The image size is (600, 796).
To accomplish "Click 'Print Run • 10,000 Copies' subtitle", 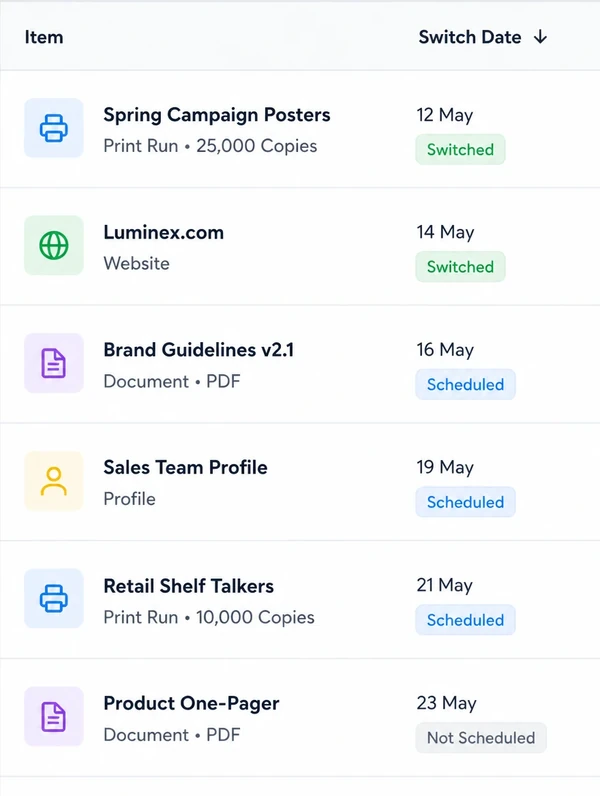I will coord(209,618).
